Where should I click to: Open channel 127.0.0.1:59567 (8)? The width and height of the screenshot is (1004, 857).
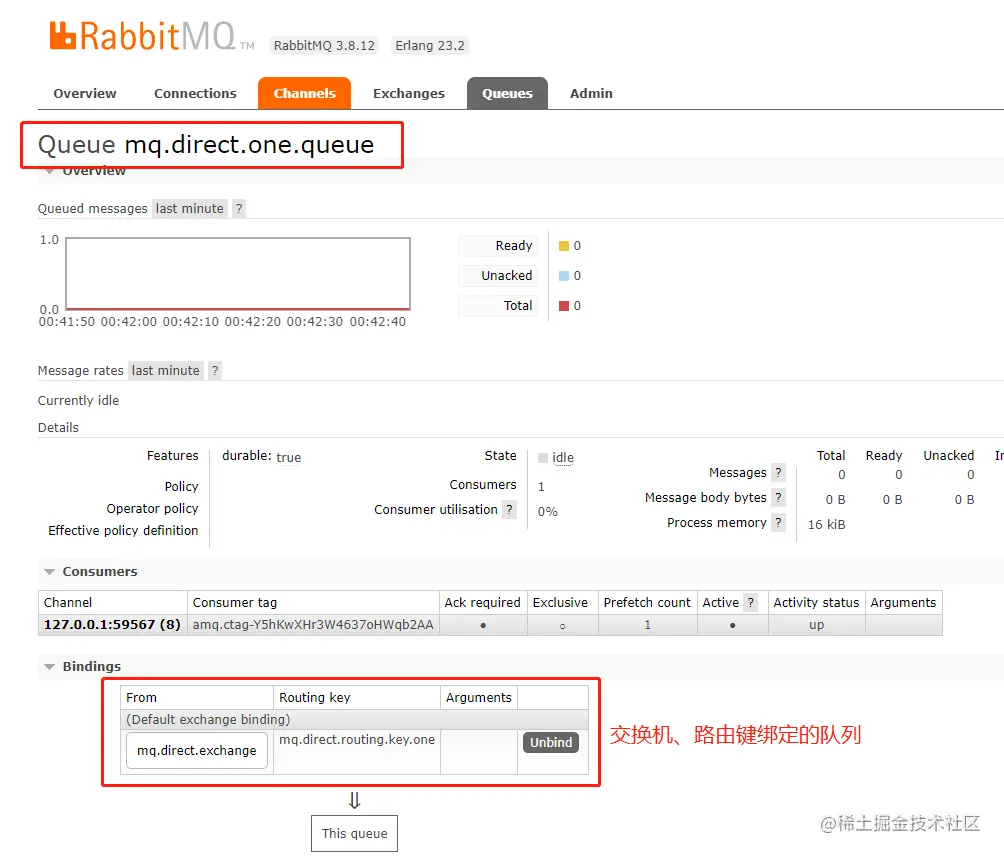pyautogui.click(x=112, y=624)
